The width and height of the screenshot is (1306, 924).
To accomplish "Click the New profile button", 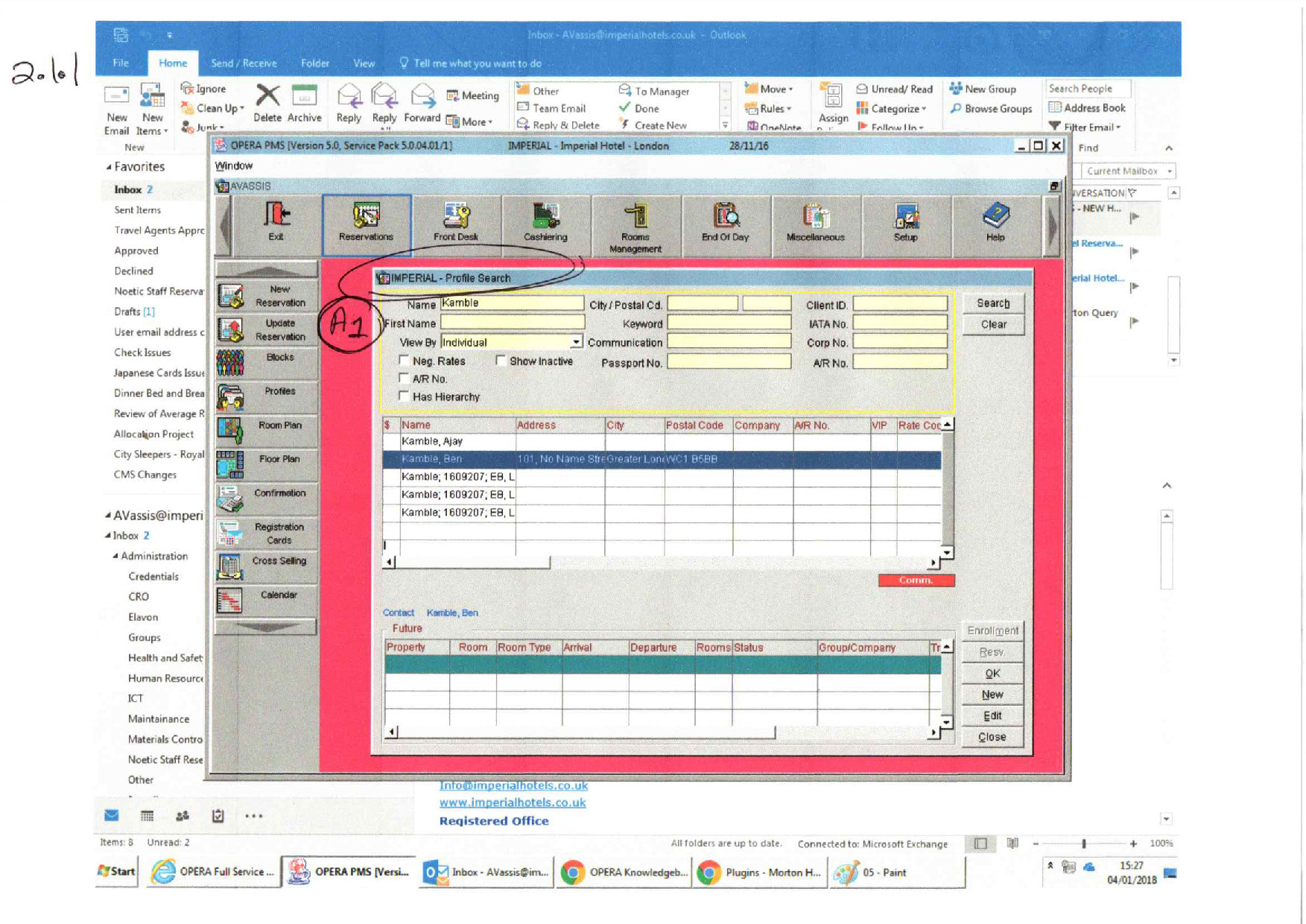I will pyautogui.click(x=992, y=694).
